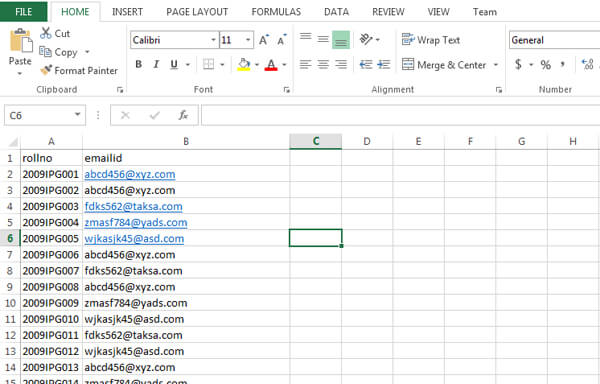Open Alignment dialog launcher
Viewport: 600px width, 384px height.
click(499, 90)
